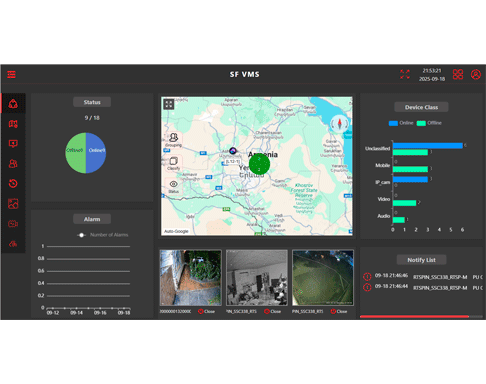Expand the map with its fullscreen icon

(x=169, y=104)
